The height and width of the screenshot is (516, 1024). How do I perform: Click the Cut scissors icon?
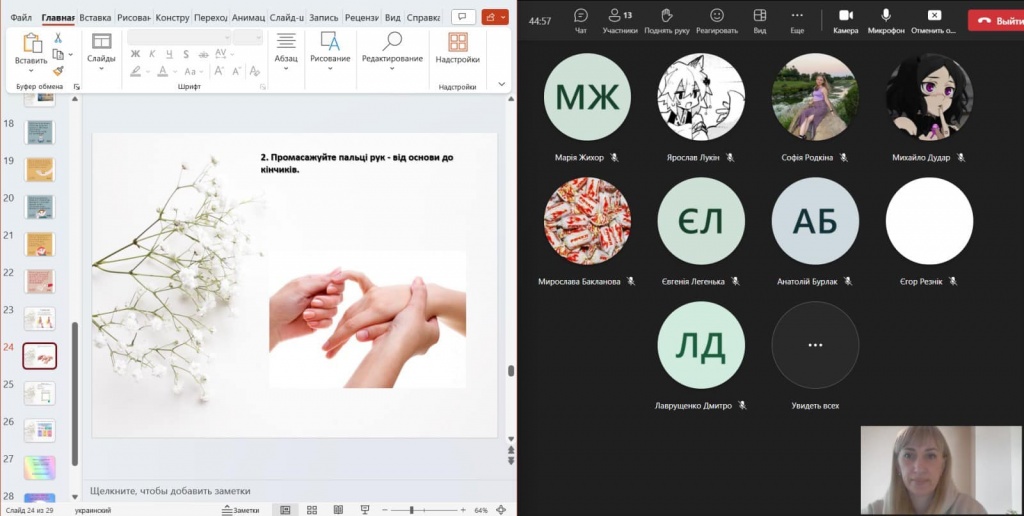tap(58, 38)
